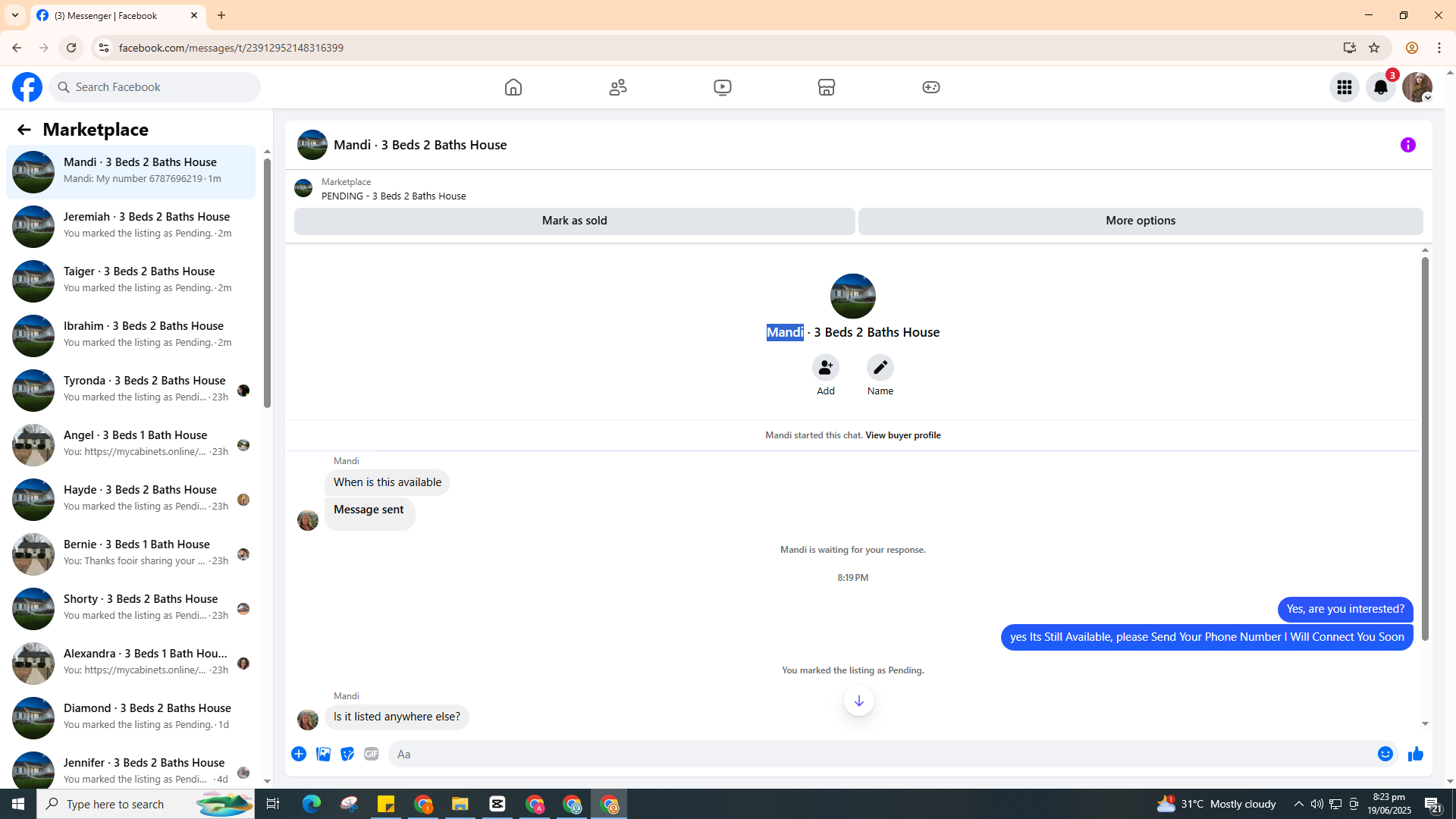Click the 'When is this available' message
Screen dimensions: 1456x819
tap(388, 482)
